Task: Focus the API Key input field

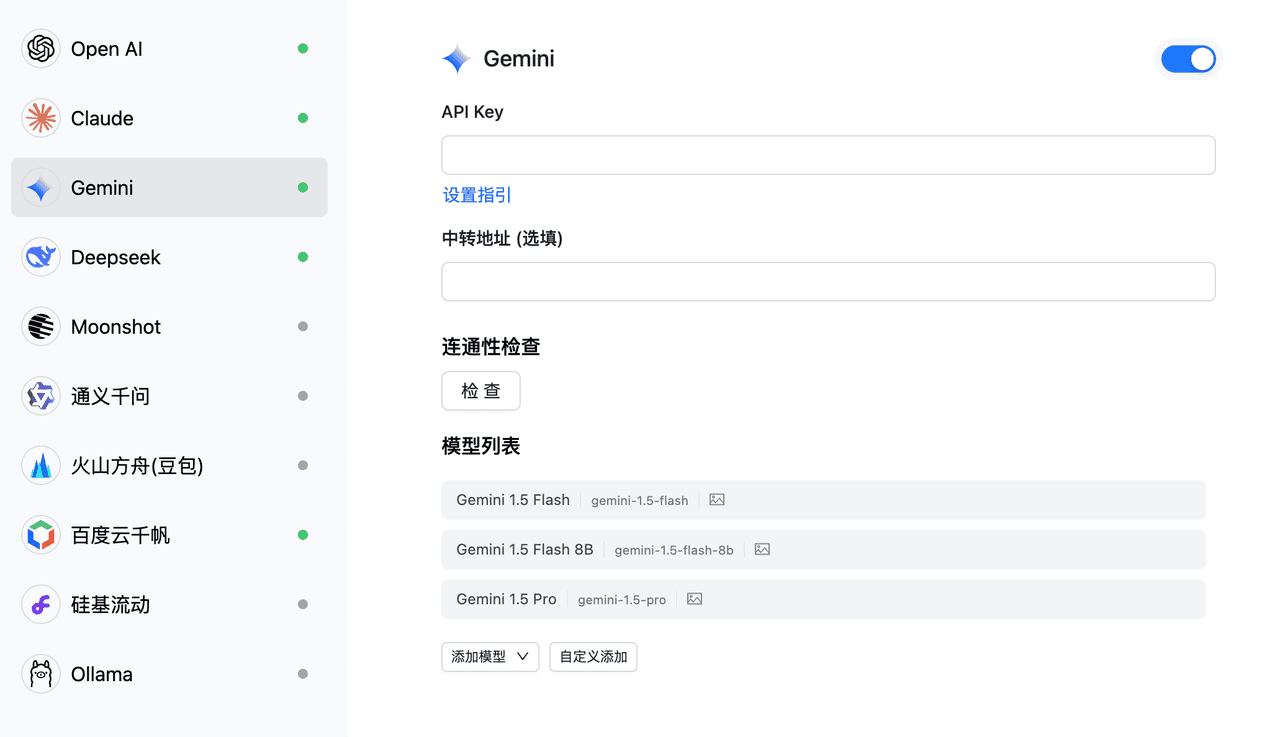Action: [x=828, y=155]
